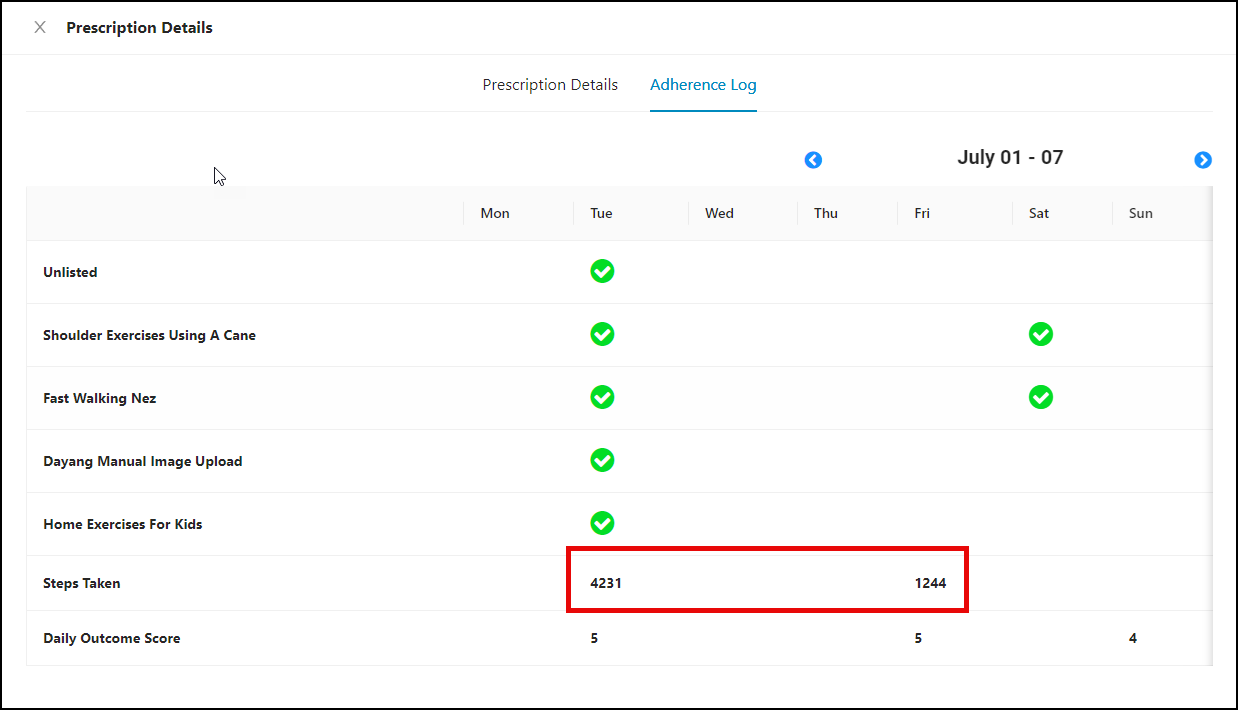
Task: Advance to the next week
Action: (1203, 160)
